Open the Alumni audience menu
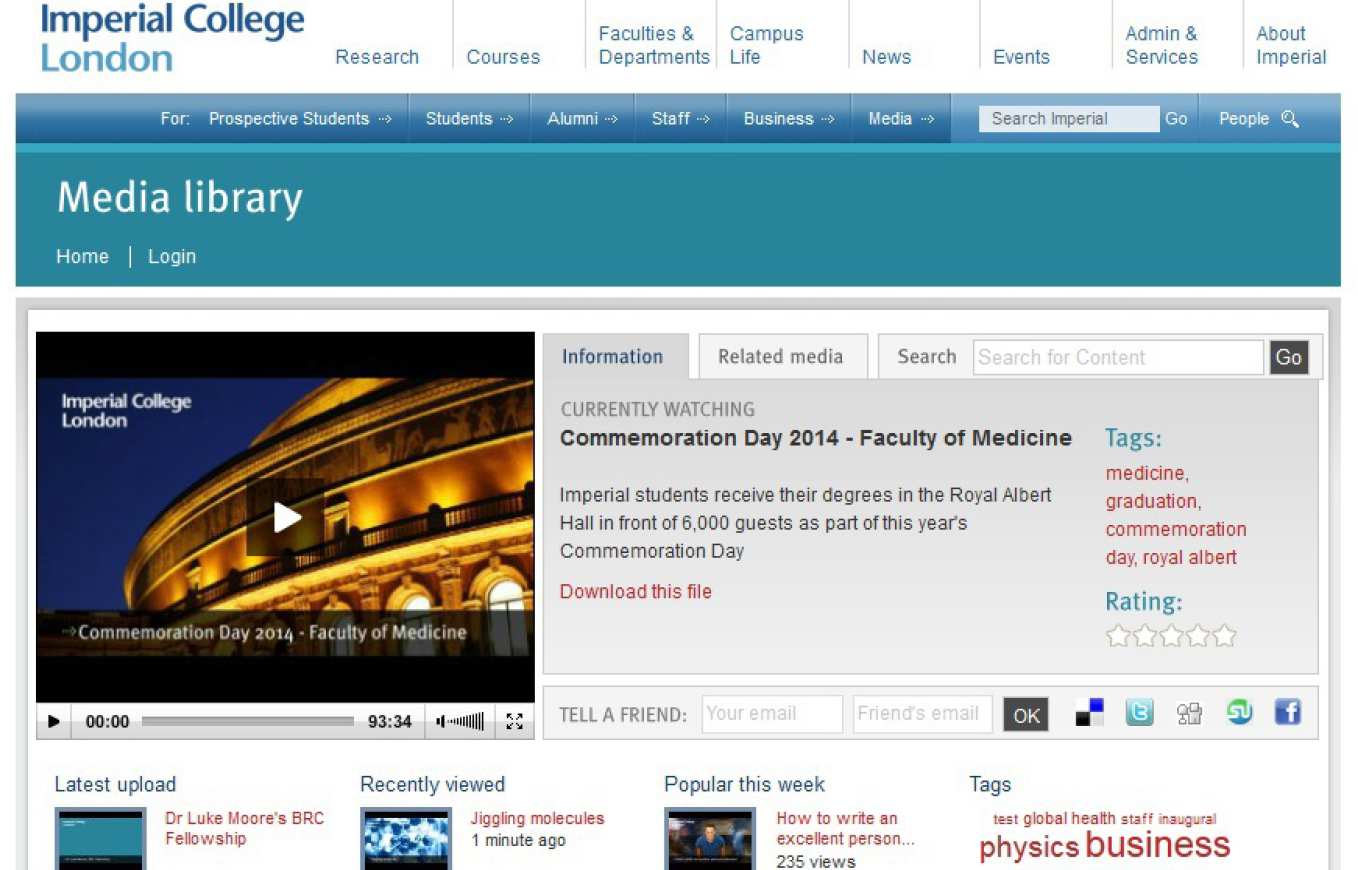 (582, 119)
